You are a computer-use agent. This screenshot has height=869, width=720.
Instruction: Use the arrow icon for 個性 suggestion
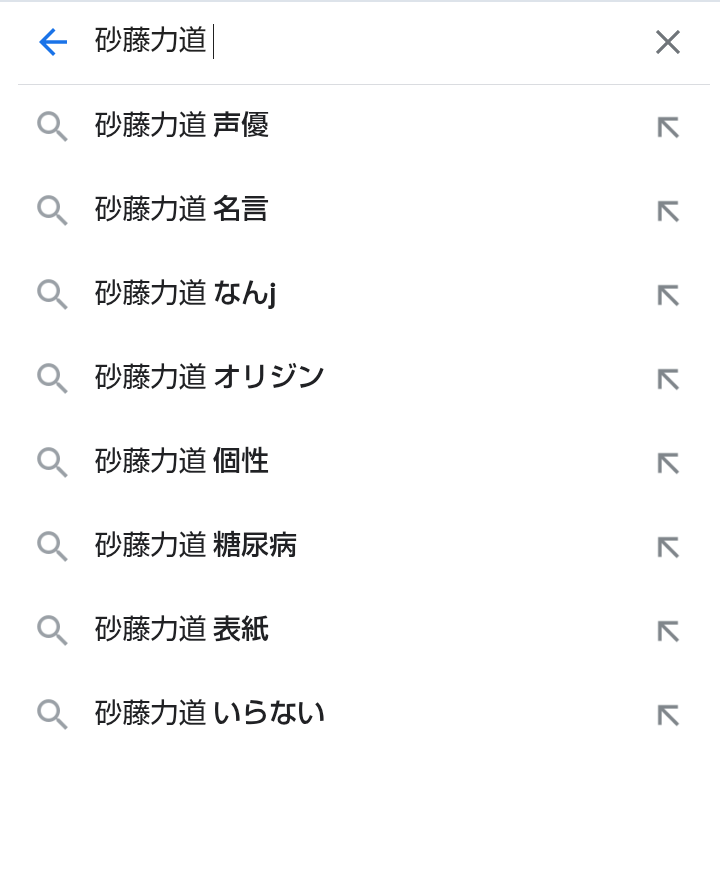tap(668, 463)
